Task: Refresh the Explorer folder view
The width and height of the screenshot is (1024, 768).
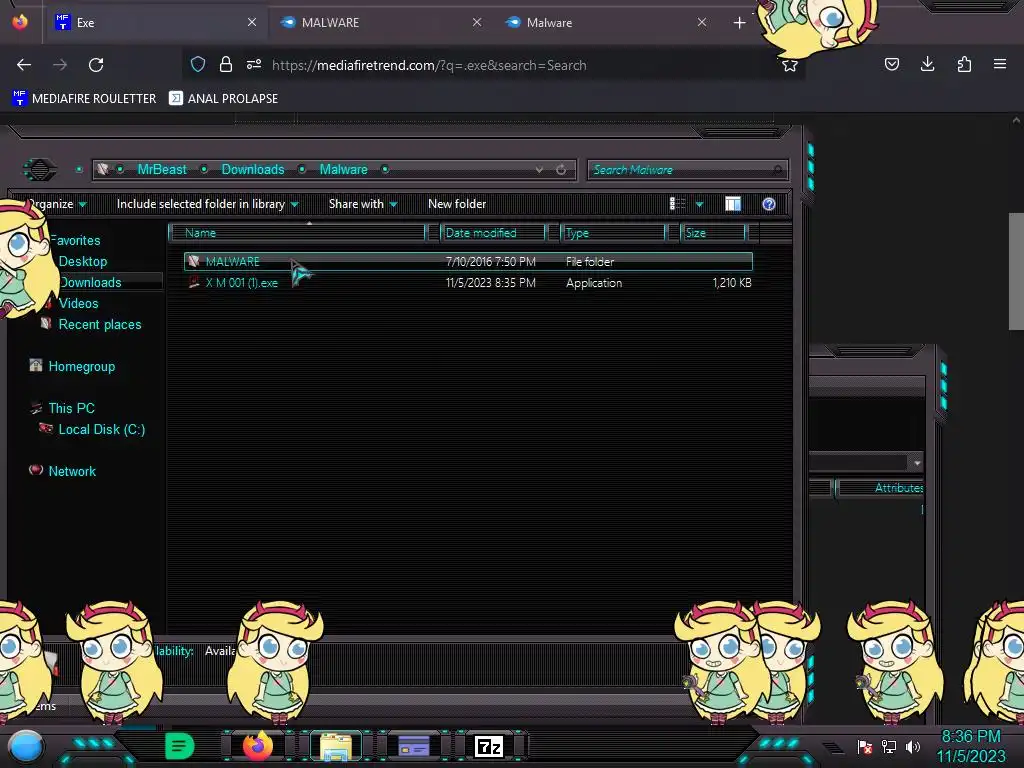Action: coord(561,170)
